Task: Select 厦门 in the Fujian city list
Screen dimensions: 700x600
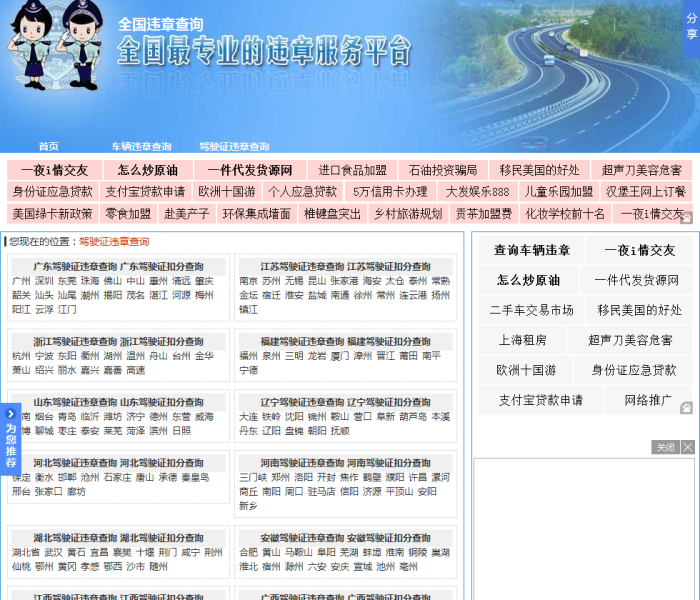Action: (340, 356)
